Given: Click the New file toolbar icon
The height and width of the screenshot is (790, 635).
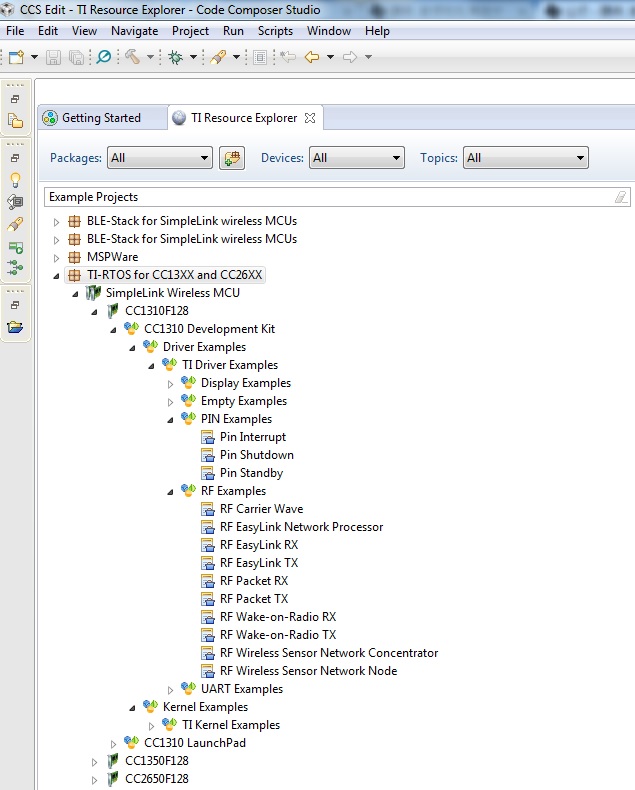Looking at the screenshot, I should [16, 57].
